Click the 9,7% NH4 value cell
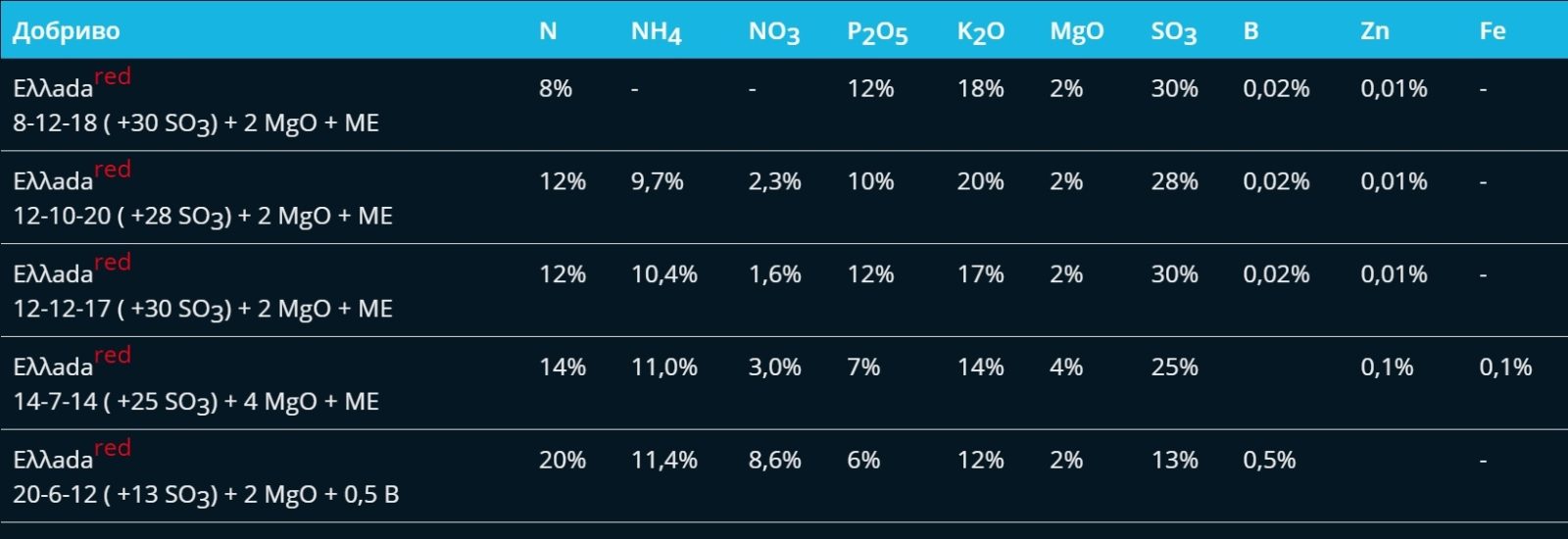The image size is (1568, 539). 657,181
